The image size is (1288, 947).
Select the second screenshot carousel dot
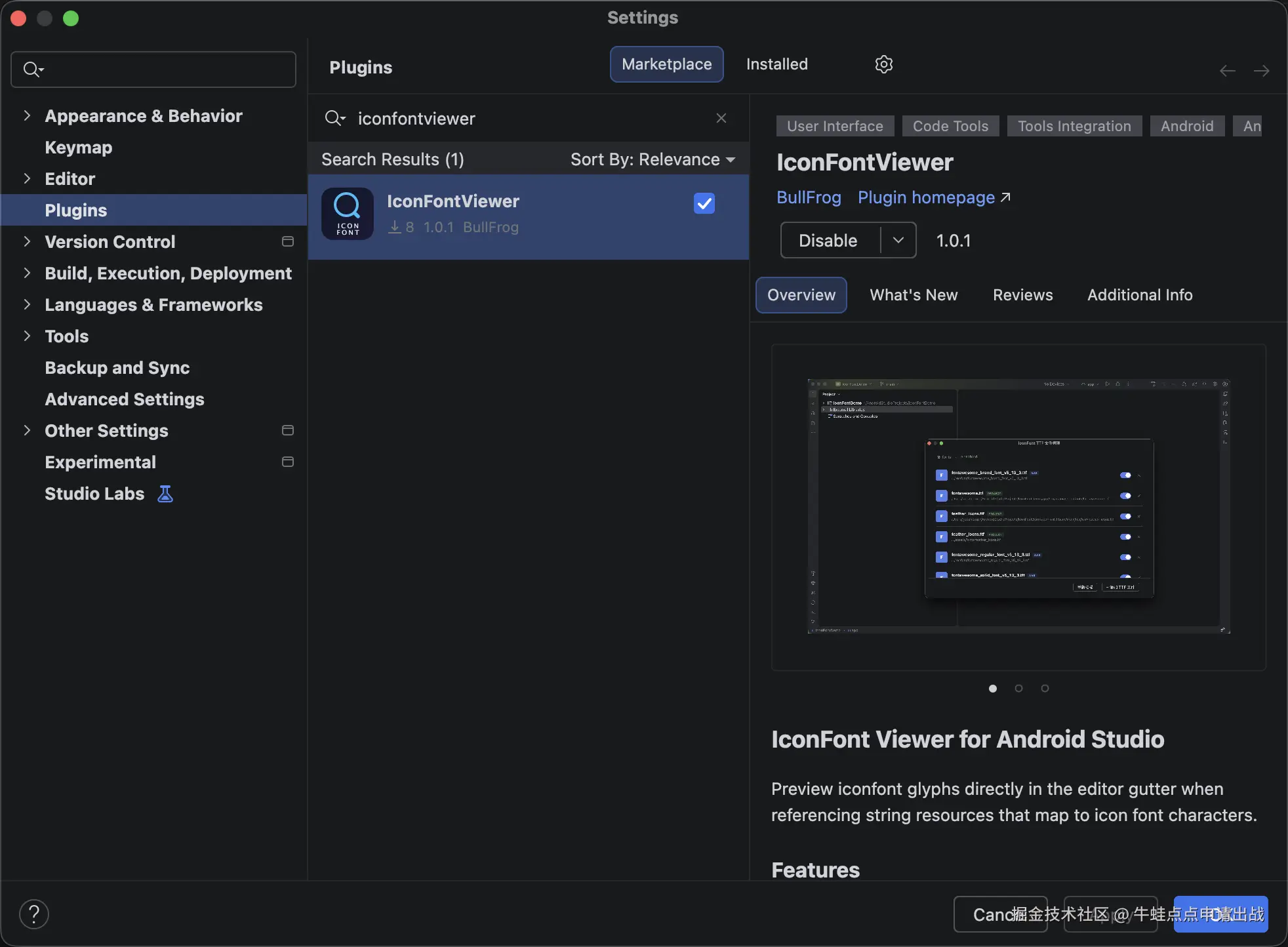click(x=1018, y=688)
